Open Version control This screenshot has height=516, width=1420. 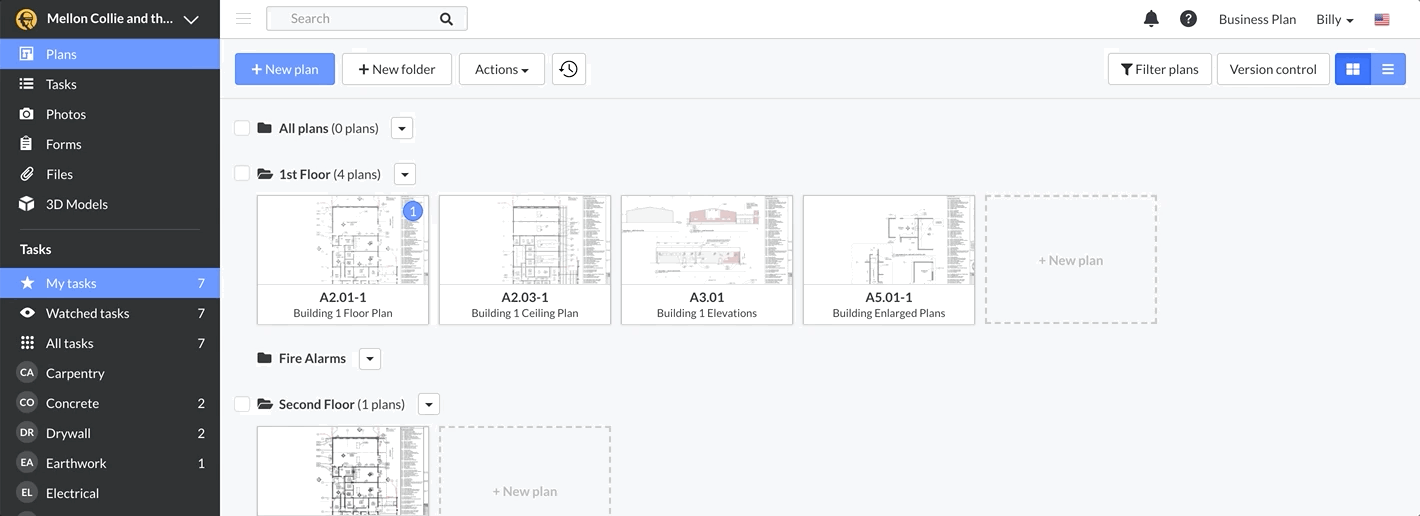[x=1273, y=69]
